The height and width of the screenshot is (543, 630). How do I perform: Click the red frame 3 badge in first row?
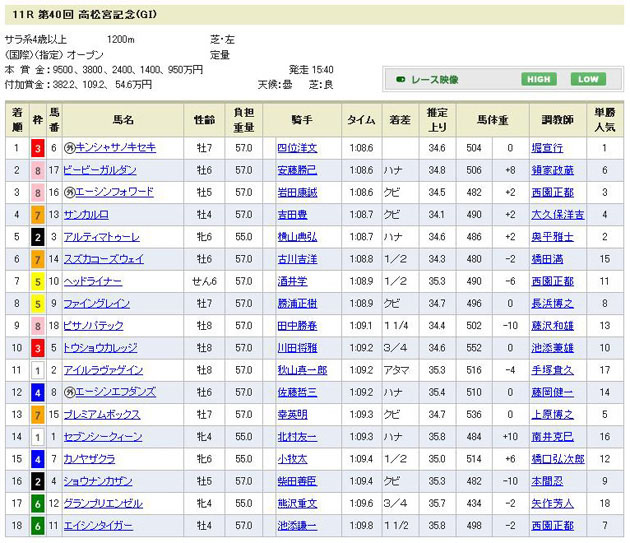(37, 148)
